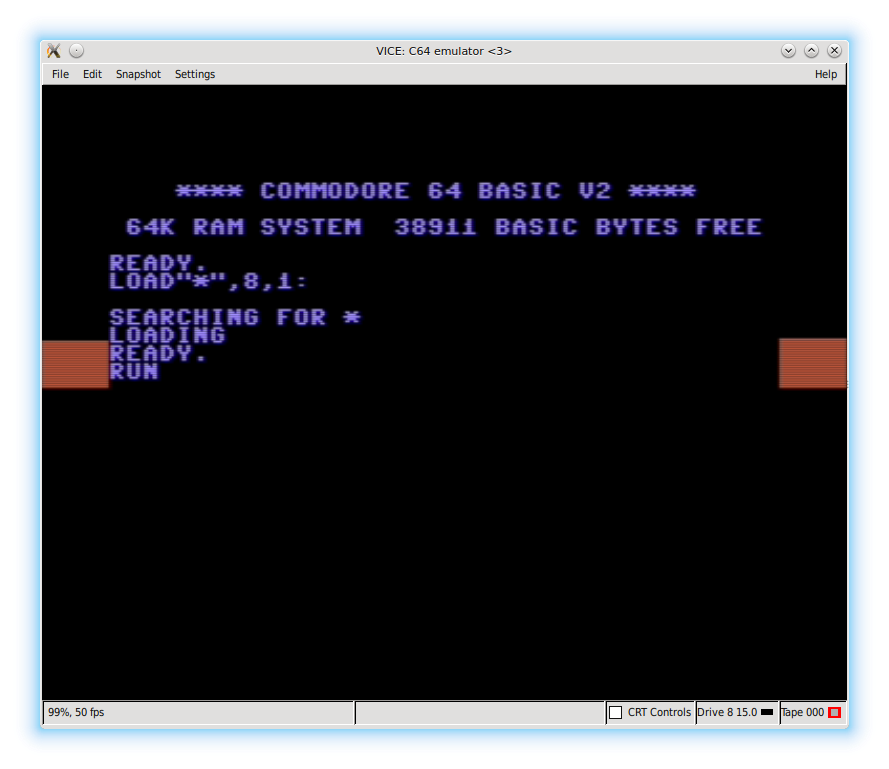Open the Help menu
889x769 pixels.
(826, 74)
